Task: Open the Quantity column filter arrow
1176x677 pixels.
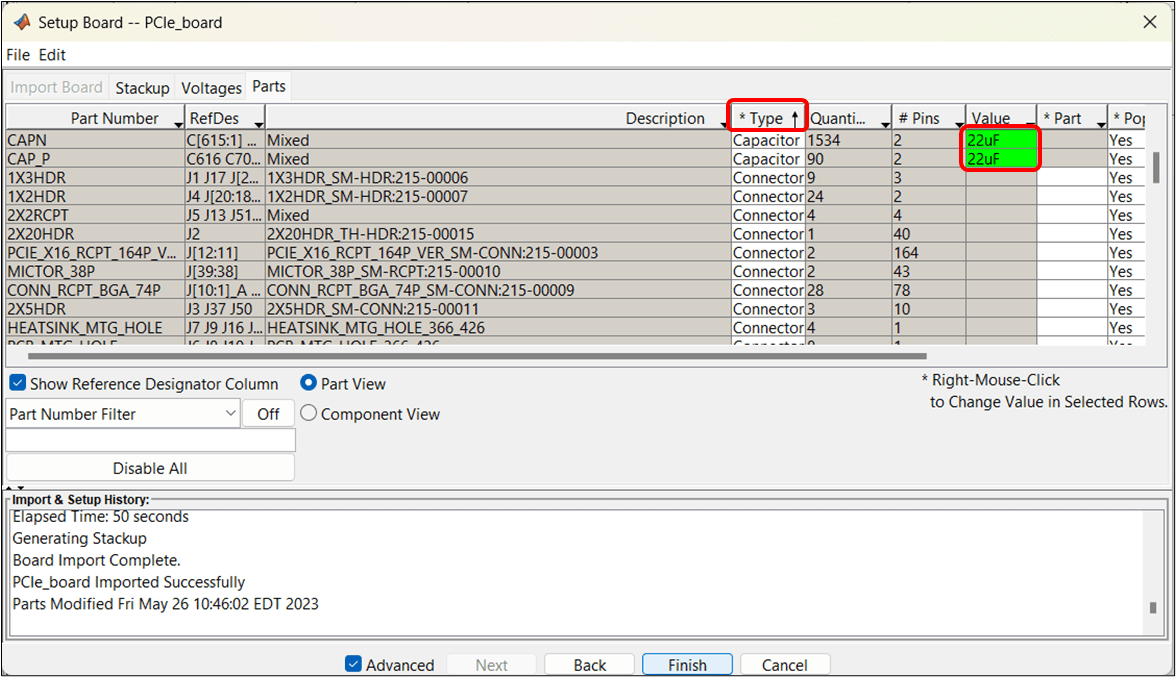Action: (885, 124)
